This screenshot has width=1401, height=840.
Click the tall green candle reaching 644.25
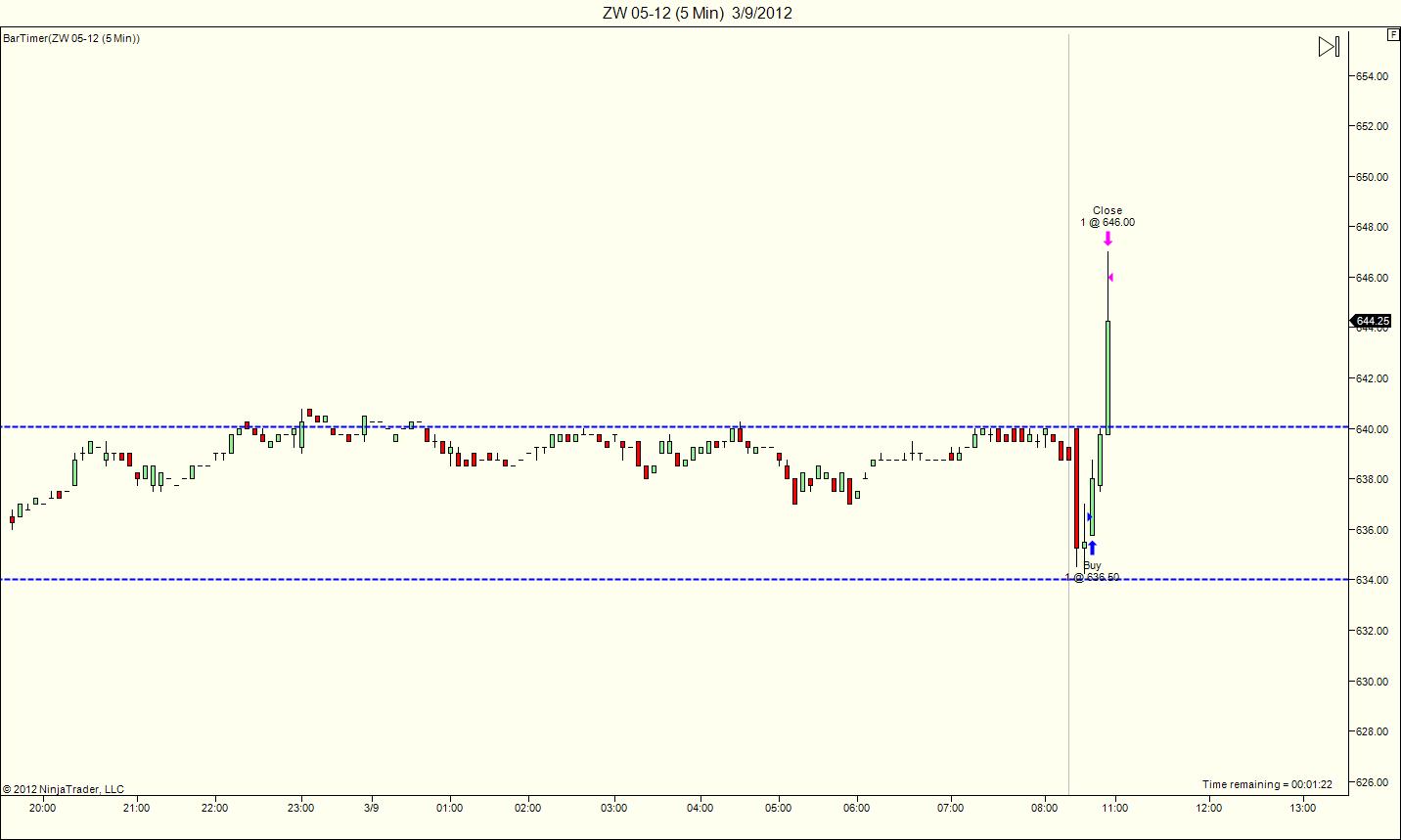coord(1107,377)
